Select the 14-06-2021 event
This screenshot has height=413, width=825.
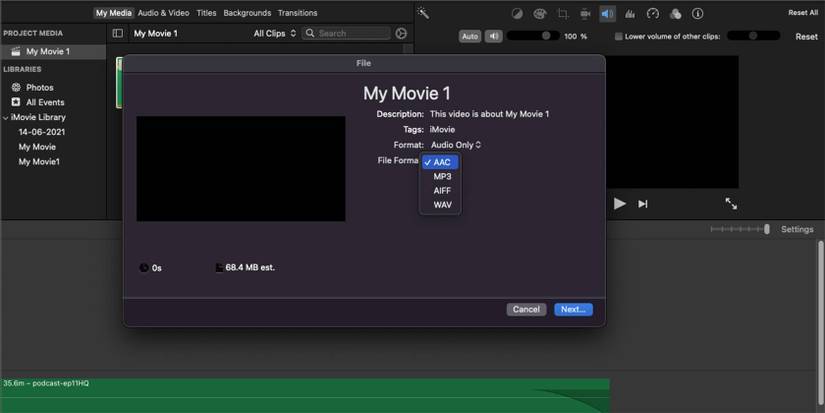pos(42,132)
